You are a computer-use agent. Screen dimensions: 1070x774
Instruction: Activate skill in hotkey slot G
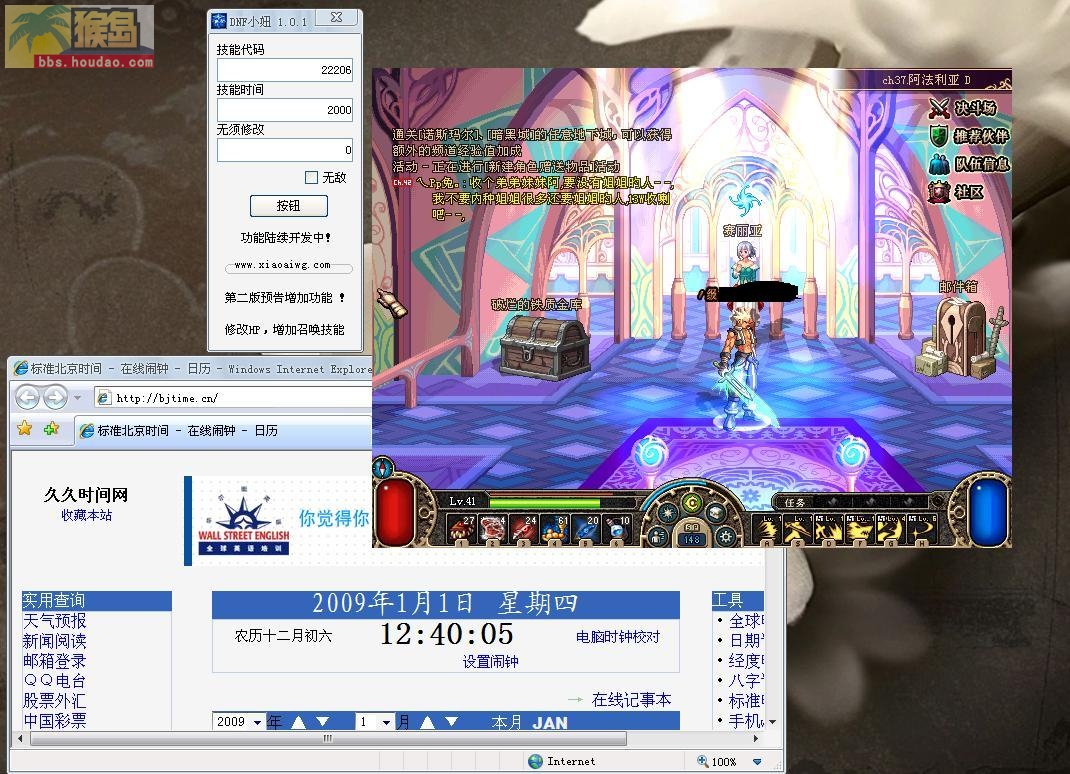pos(889,529)
